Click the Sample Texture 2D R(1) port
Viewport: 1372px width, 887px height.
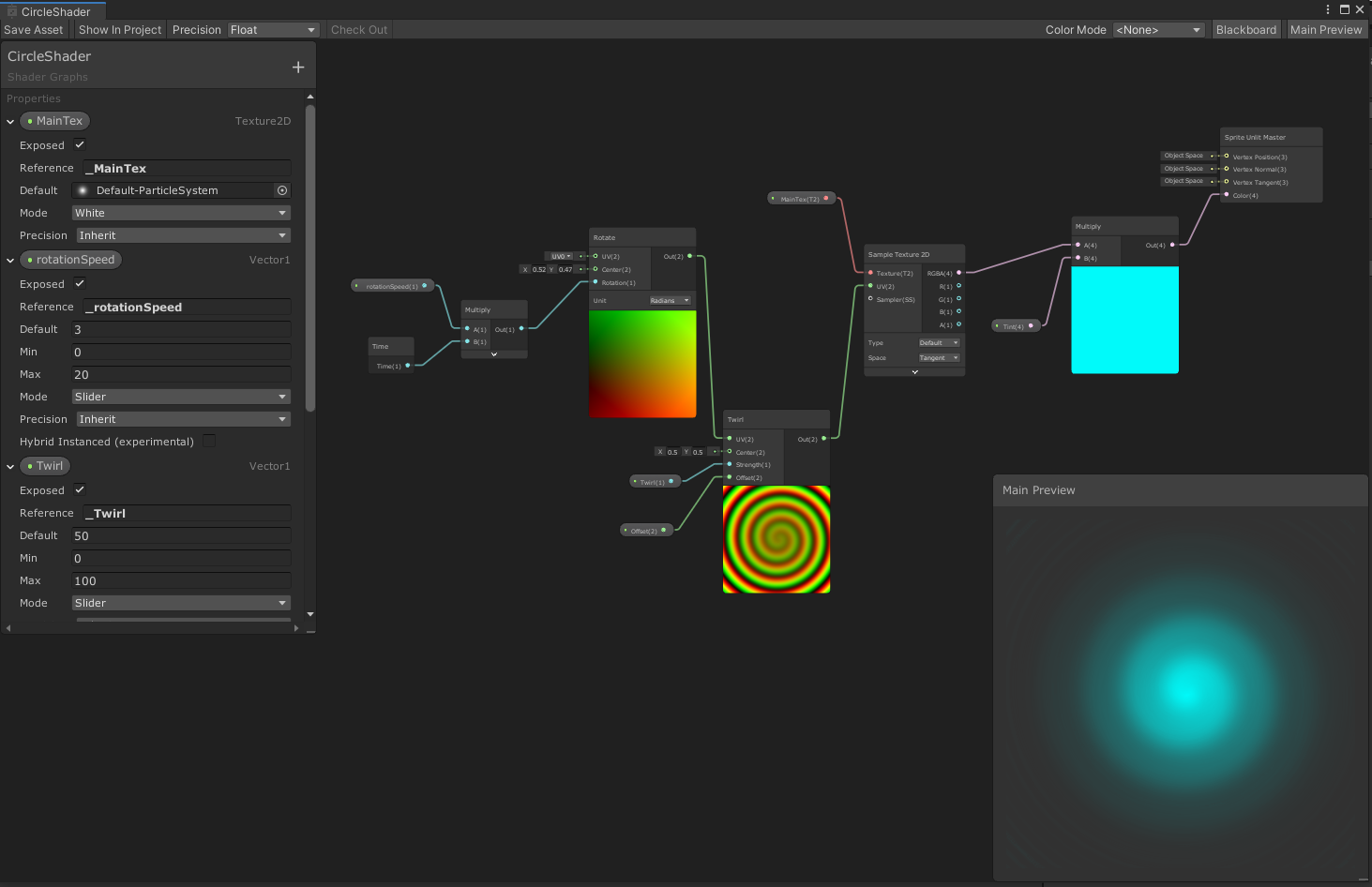958,286
